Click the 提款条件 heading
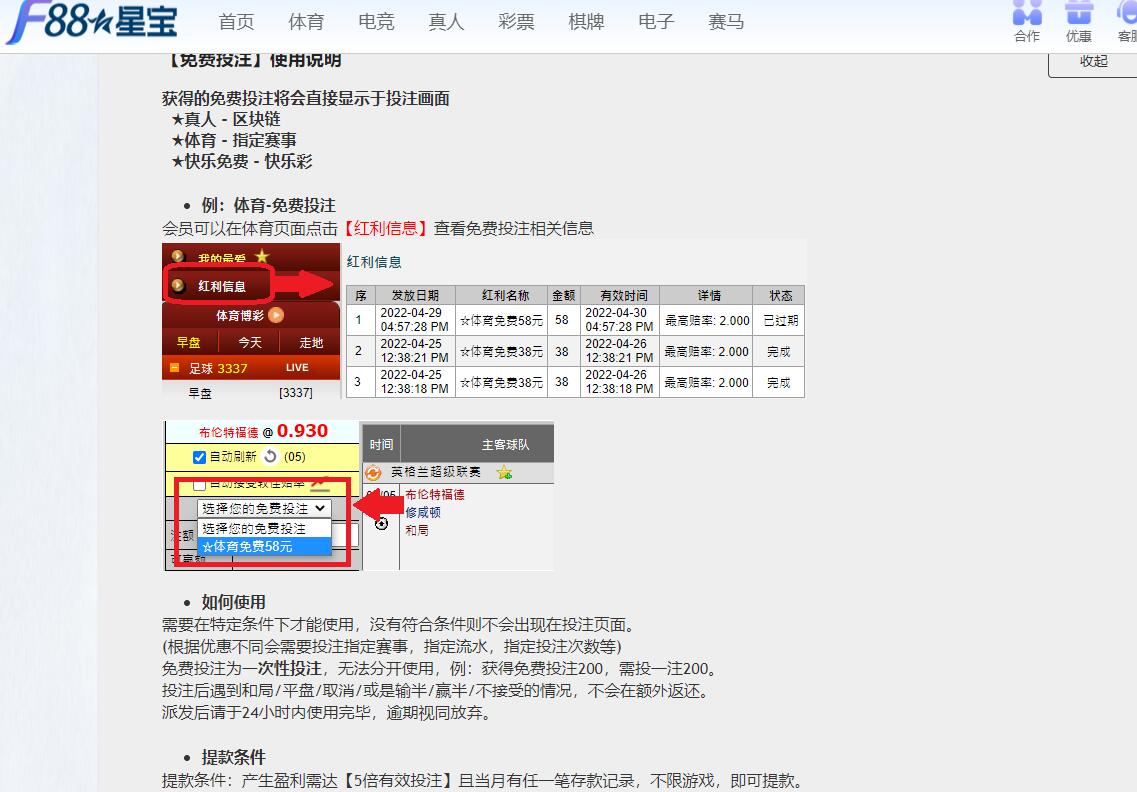The image size is (1137, 792). click(233, 757)
